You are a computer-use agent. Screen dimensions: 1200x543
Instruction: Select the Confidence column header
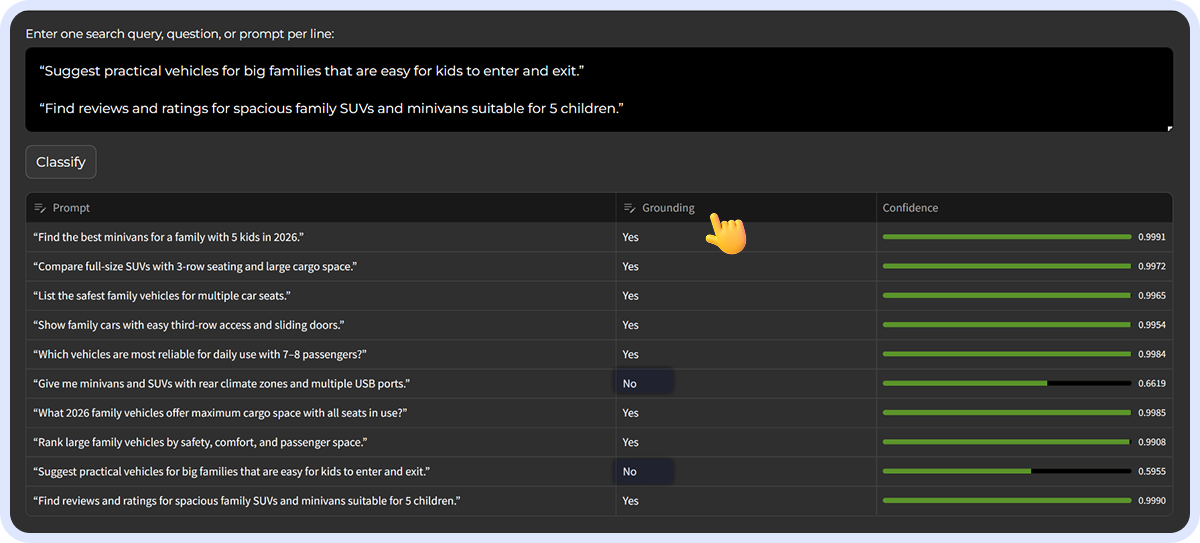click(910, 208)
